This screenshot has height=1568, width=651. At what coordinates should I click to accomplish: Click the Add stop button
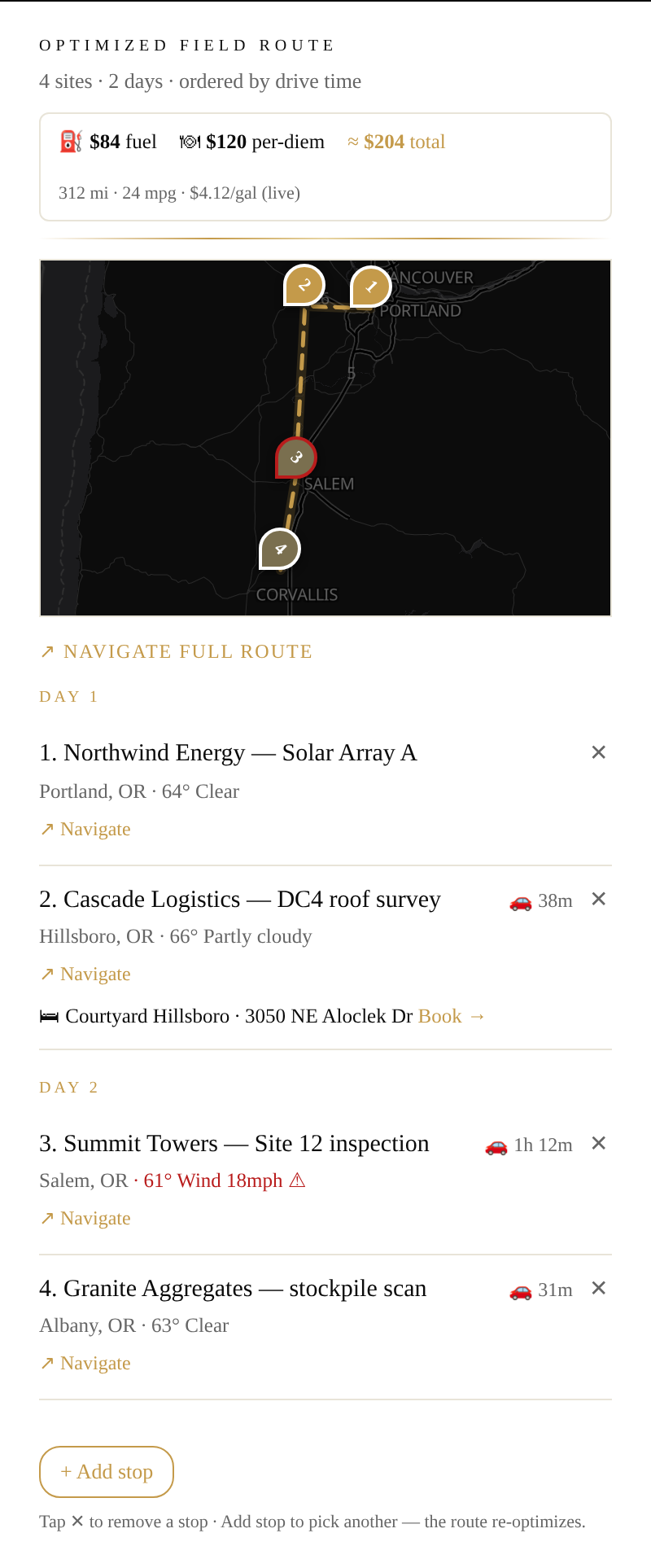107,1472
